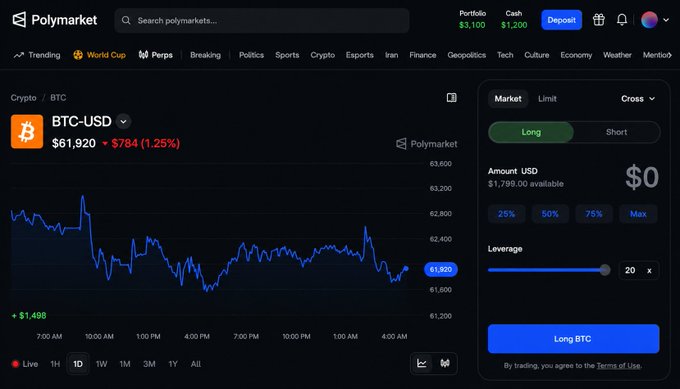Image resolution: width=680 pixels, height=389 pixels.
Task: Go to Tech category
Action: pos(505,55)
